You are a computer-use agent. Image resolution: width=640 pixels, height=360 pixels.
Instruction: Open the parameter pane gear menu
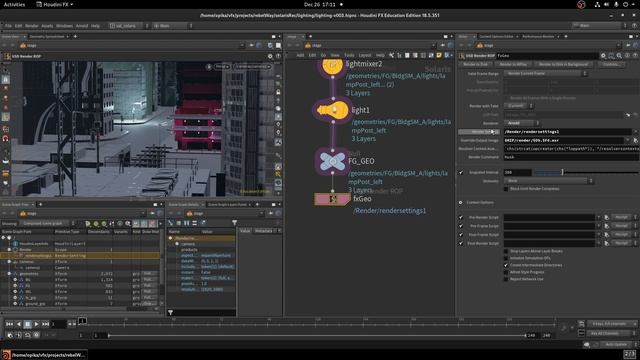[603, 56]
